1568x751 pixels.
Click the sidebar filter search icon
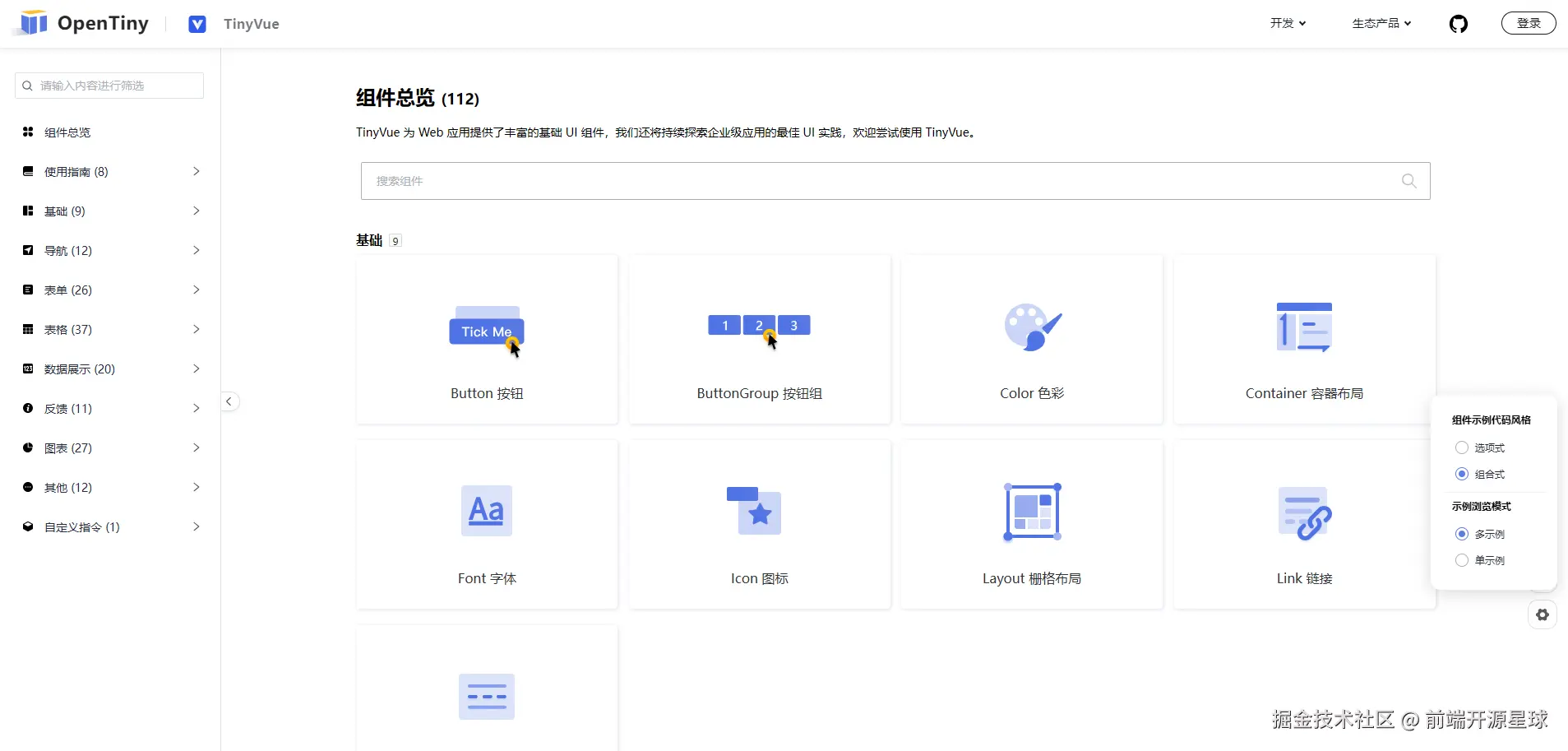[27, 86]
